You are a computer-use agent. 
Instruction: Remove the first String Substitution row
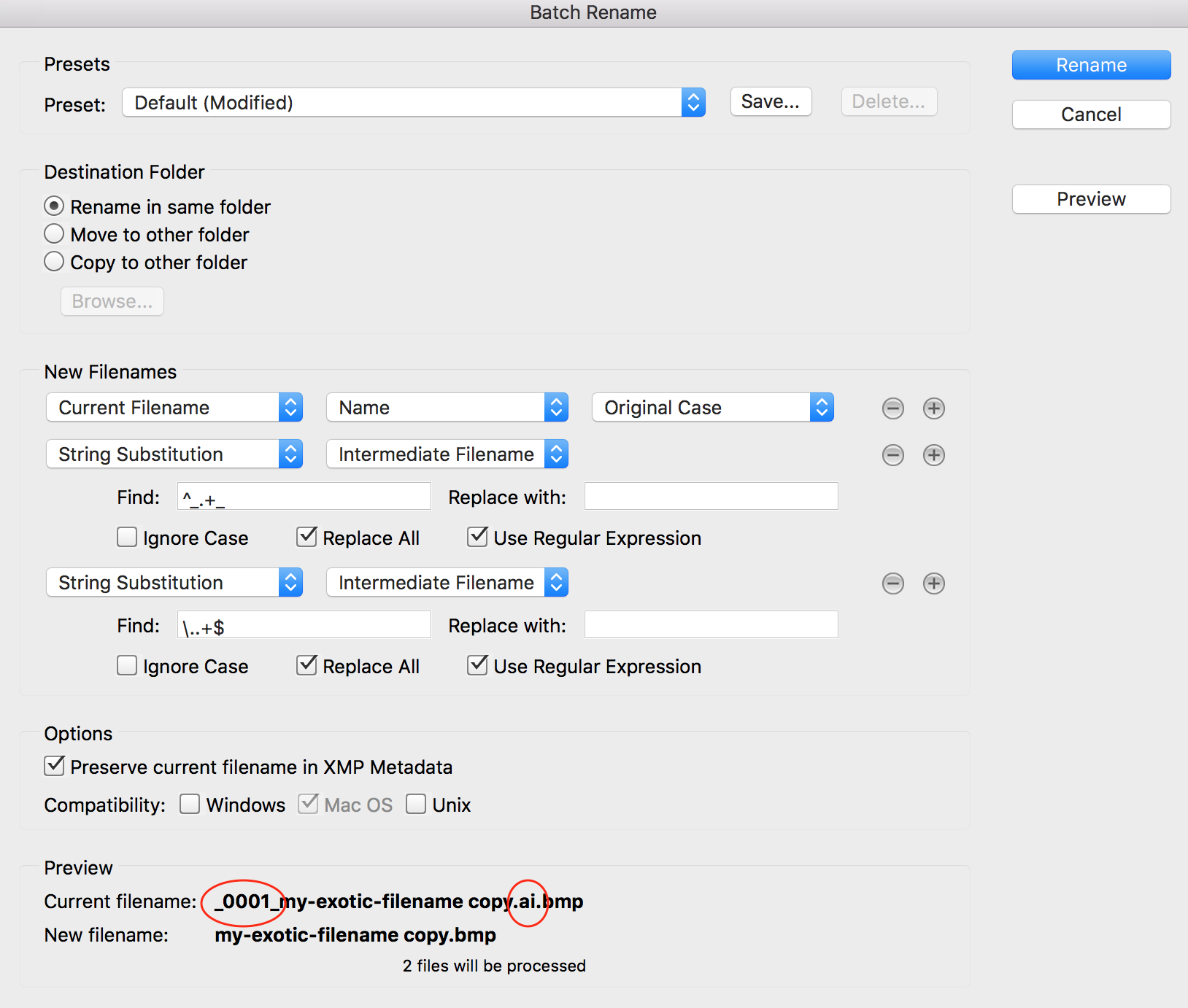coord(892,455)
